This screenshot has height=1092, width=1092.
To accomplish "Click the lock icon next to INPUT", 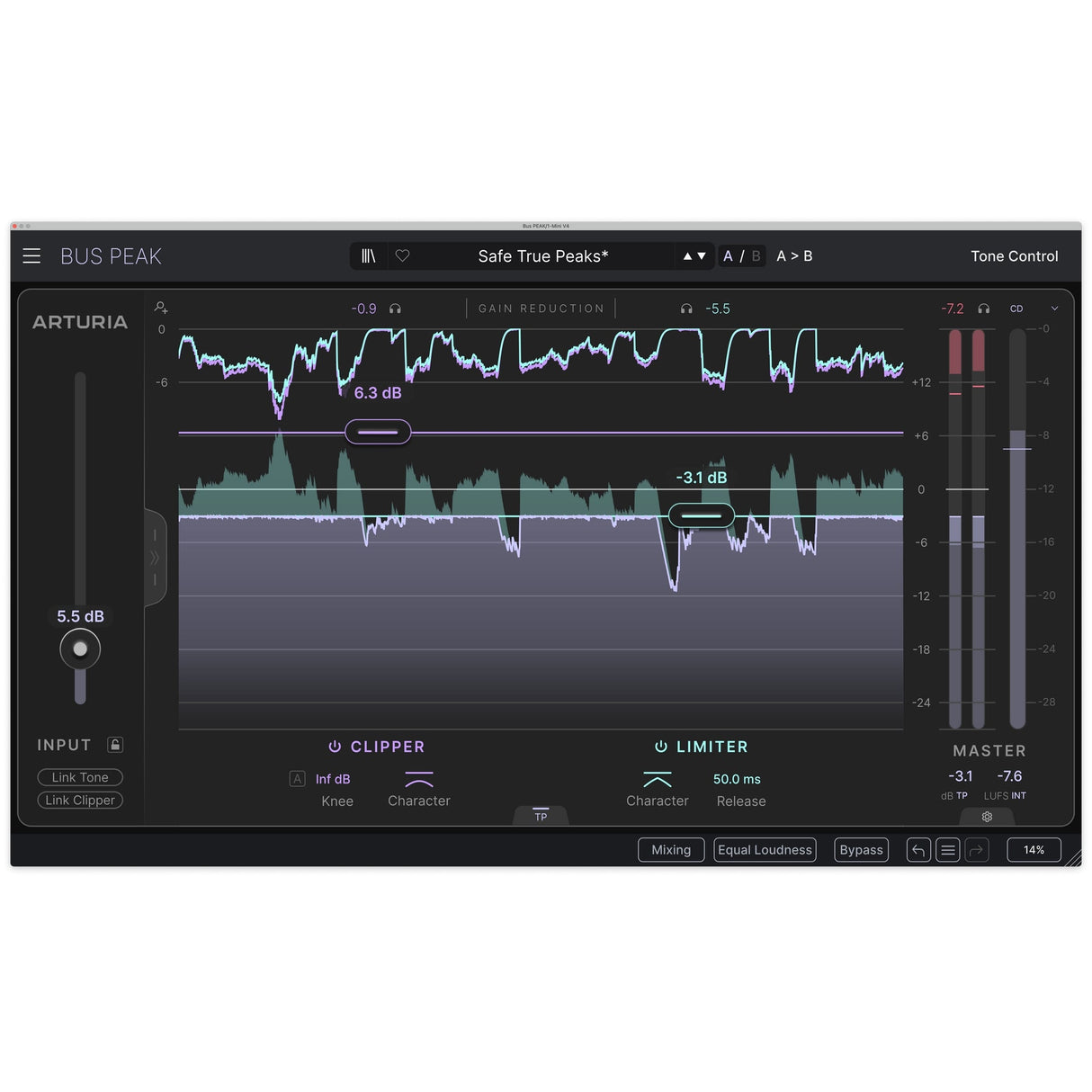I will click(x=114, y=745).
